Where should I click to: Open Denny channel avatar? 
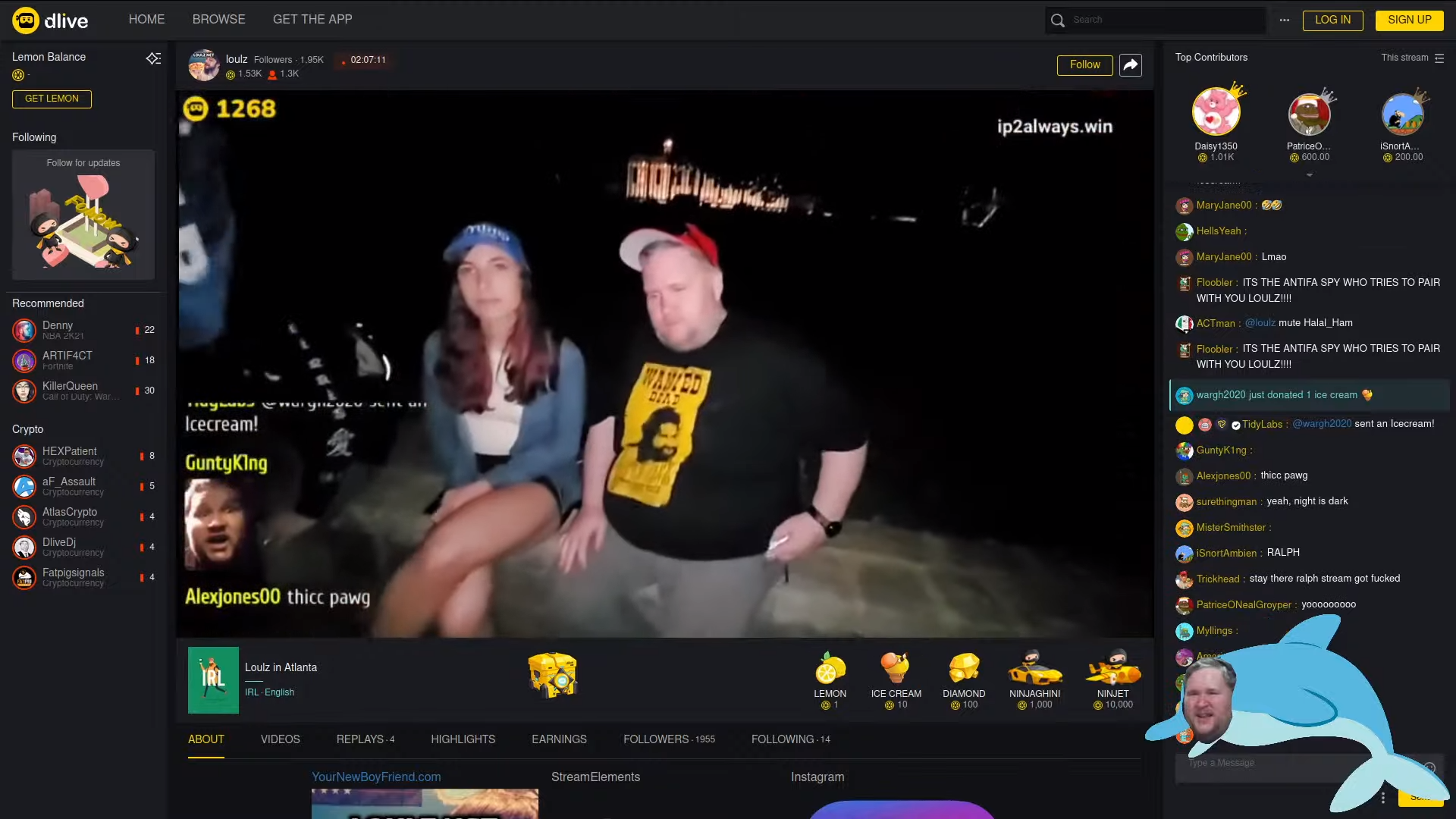click(x=24, y=330)
